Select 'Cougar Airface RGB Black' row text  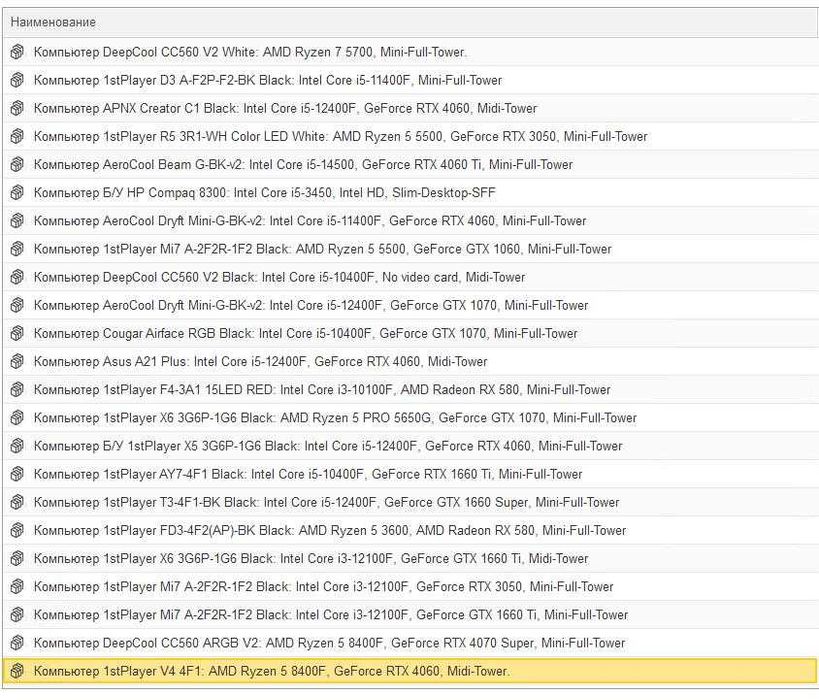click(x=306, y=334)
